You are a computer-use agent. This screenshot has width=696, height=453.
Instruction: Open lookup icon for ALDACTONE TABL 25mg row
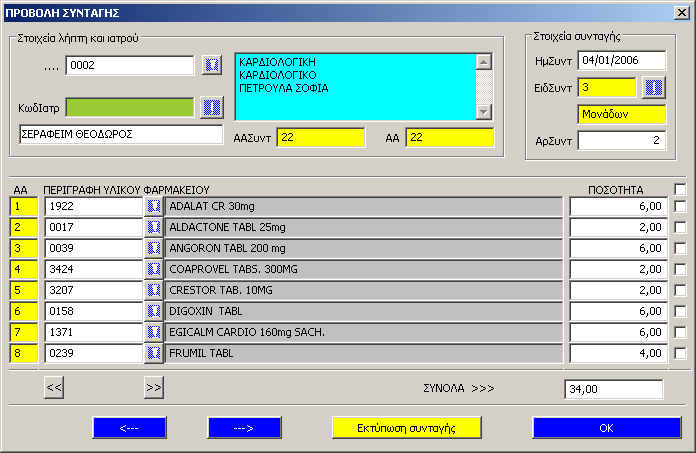154,227
